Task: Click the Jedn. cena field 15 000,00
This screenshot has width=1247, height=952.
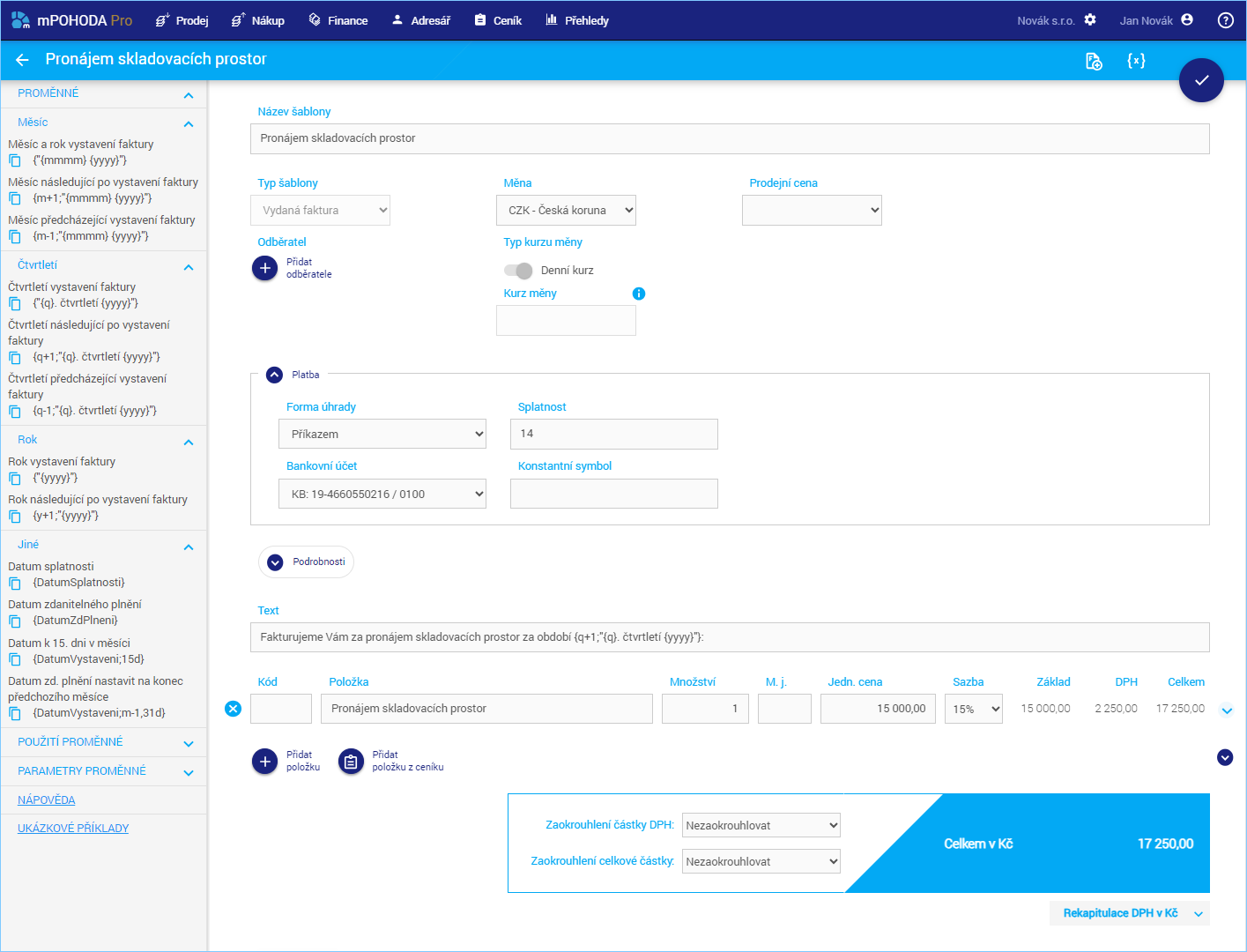Action: pyautogui.click(x=878, y=709)
